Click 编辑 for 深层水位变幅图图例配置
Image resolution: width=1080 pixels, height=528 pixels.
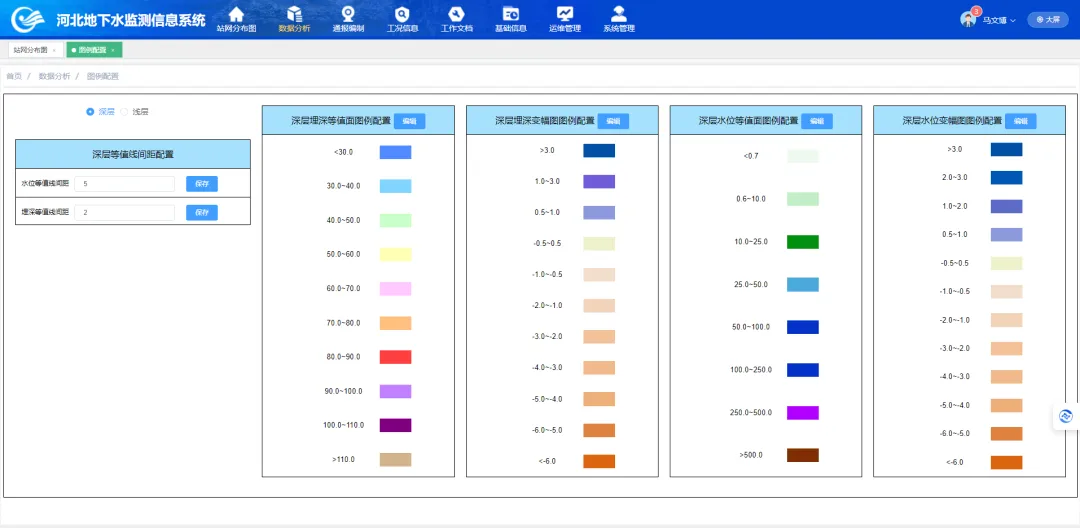(x=1020, y=121)
